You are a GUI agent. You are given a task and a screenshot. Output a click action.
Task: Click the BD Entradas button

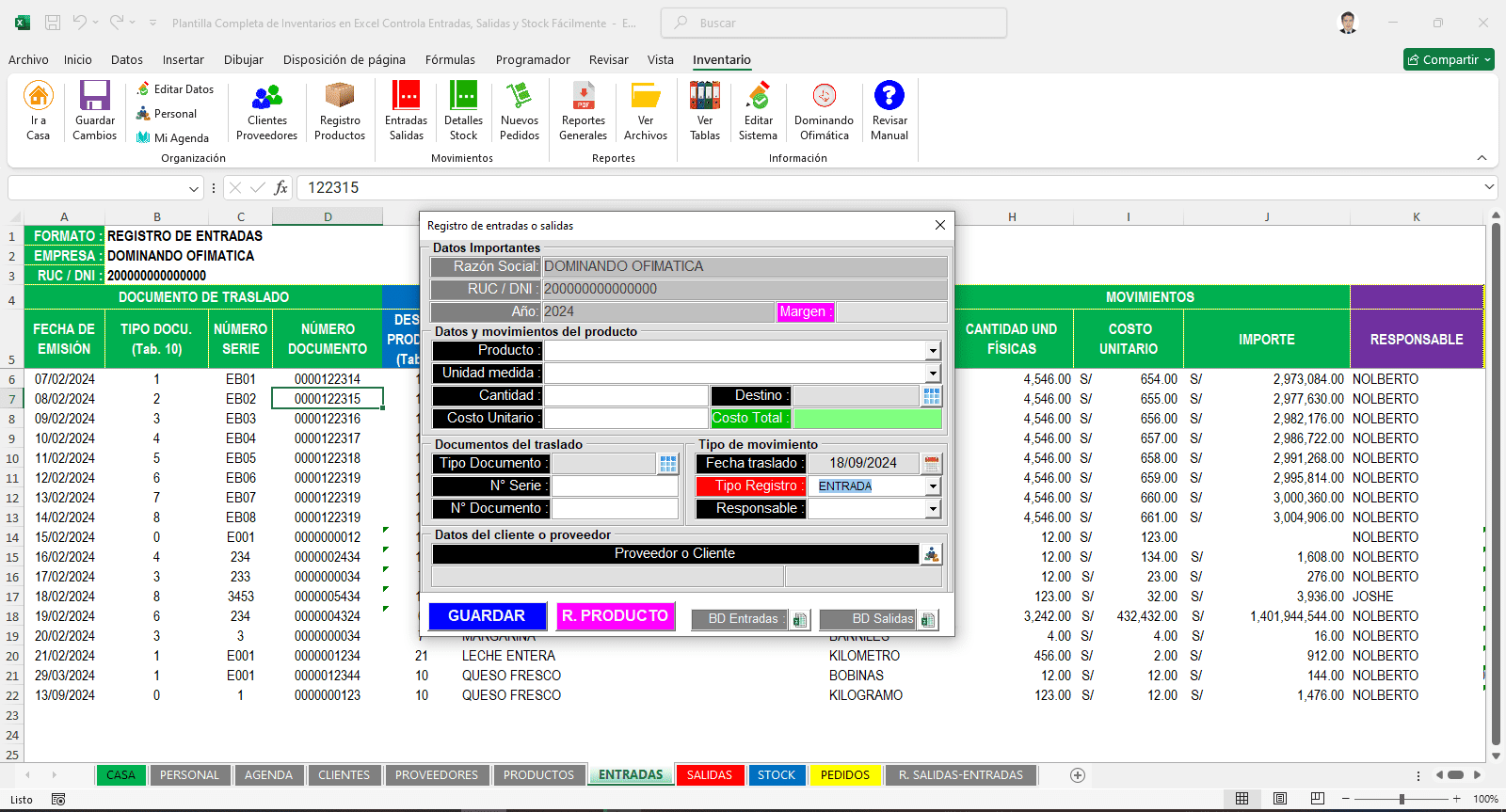[740, 619]
